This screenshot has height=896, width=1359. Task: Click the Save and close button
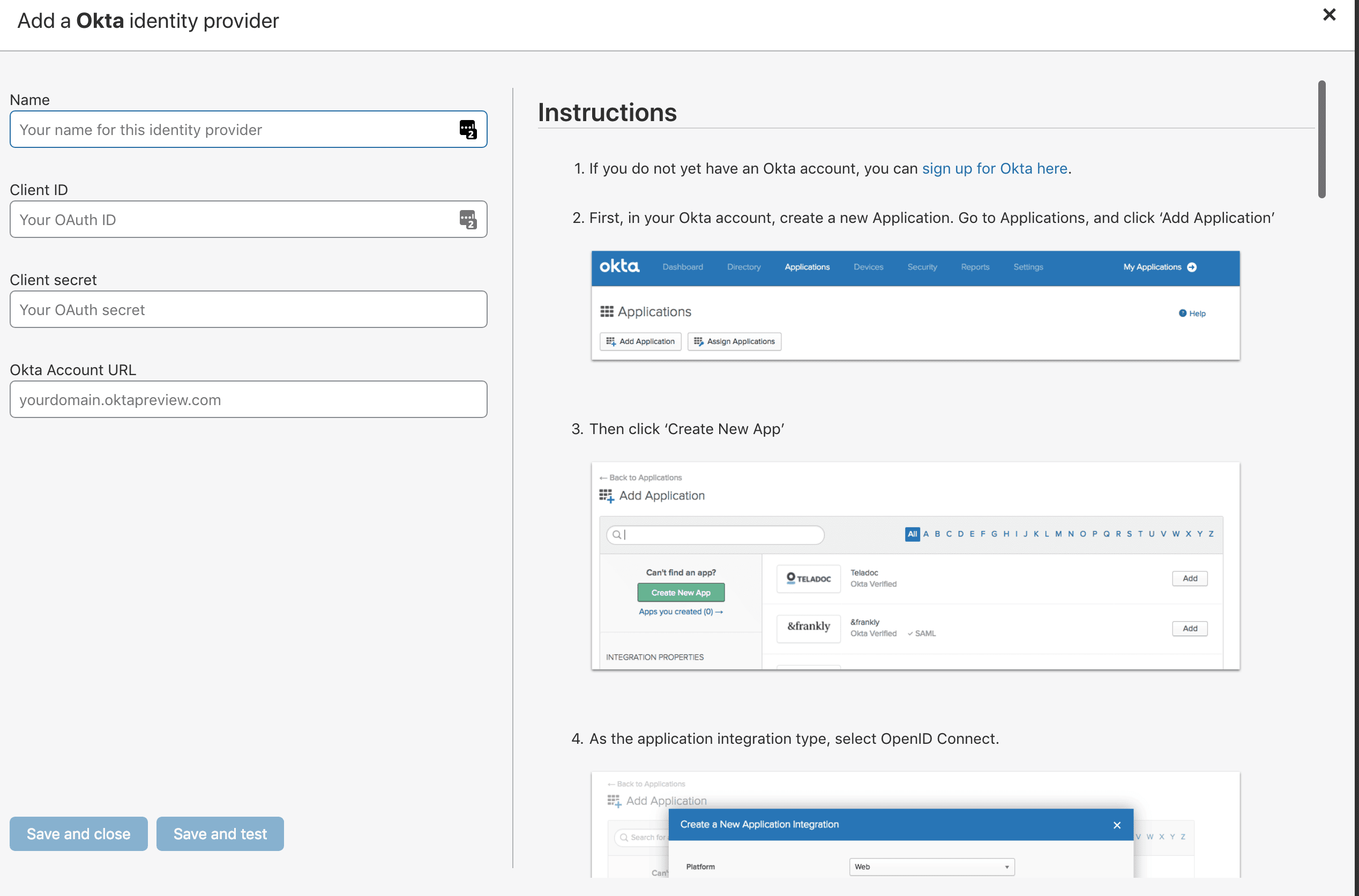point(79,834)
